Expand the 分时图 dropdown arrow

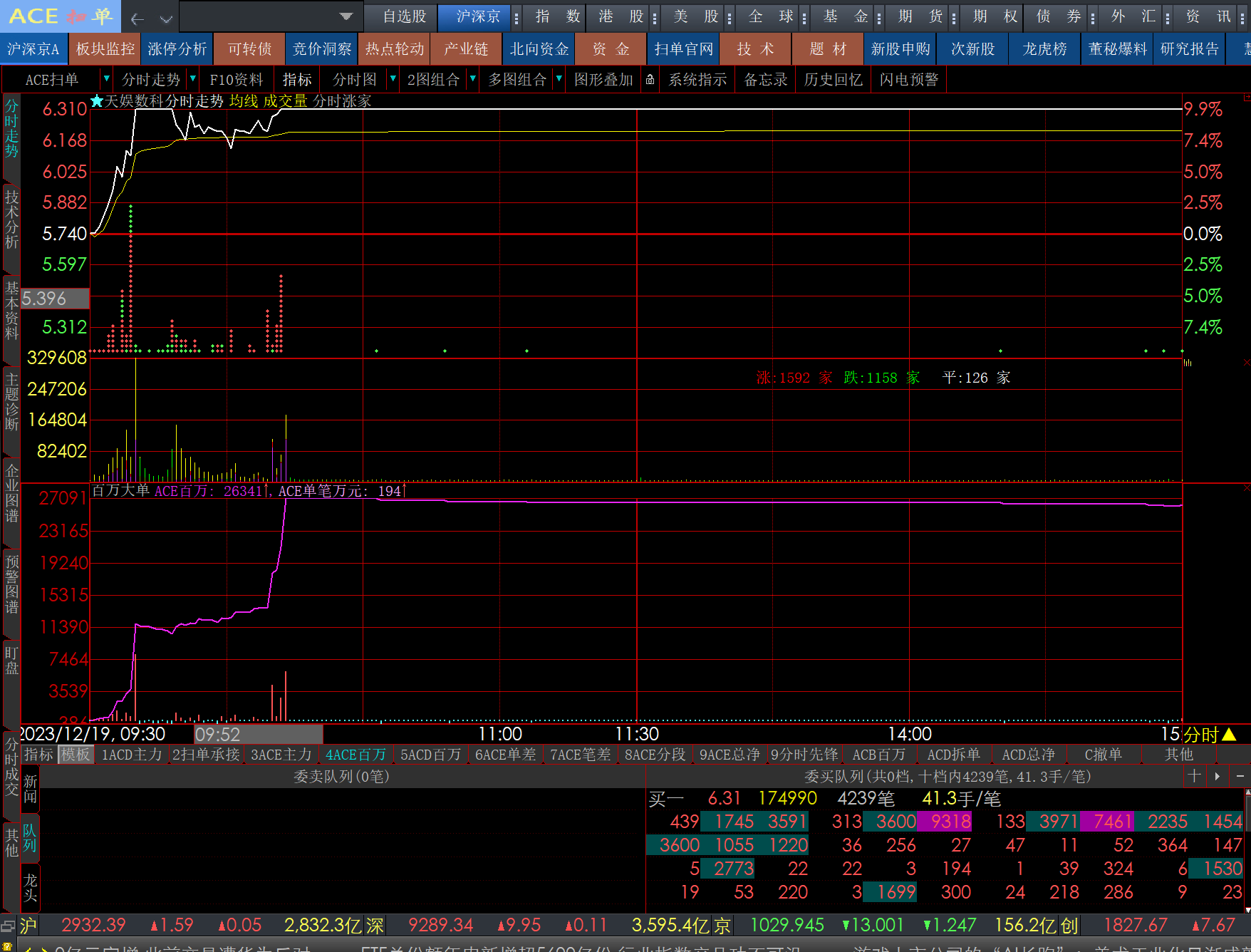pos(393,79)
